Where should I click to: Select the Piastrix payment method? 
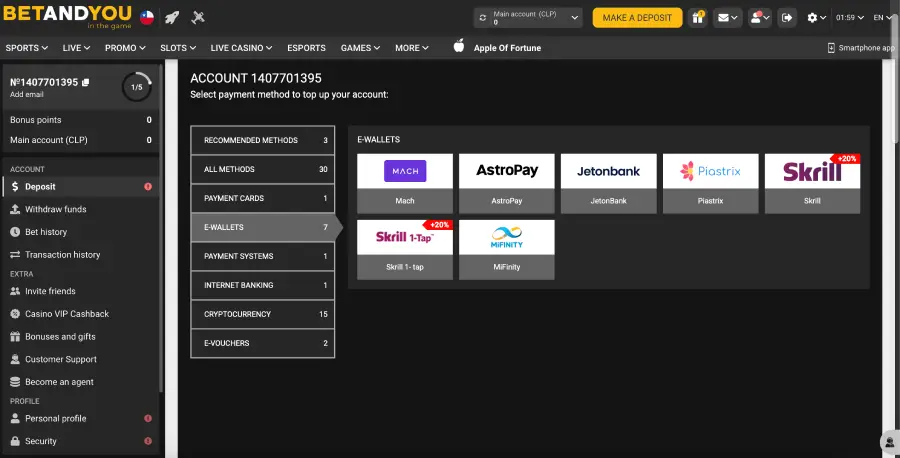(x=711, y=183)
